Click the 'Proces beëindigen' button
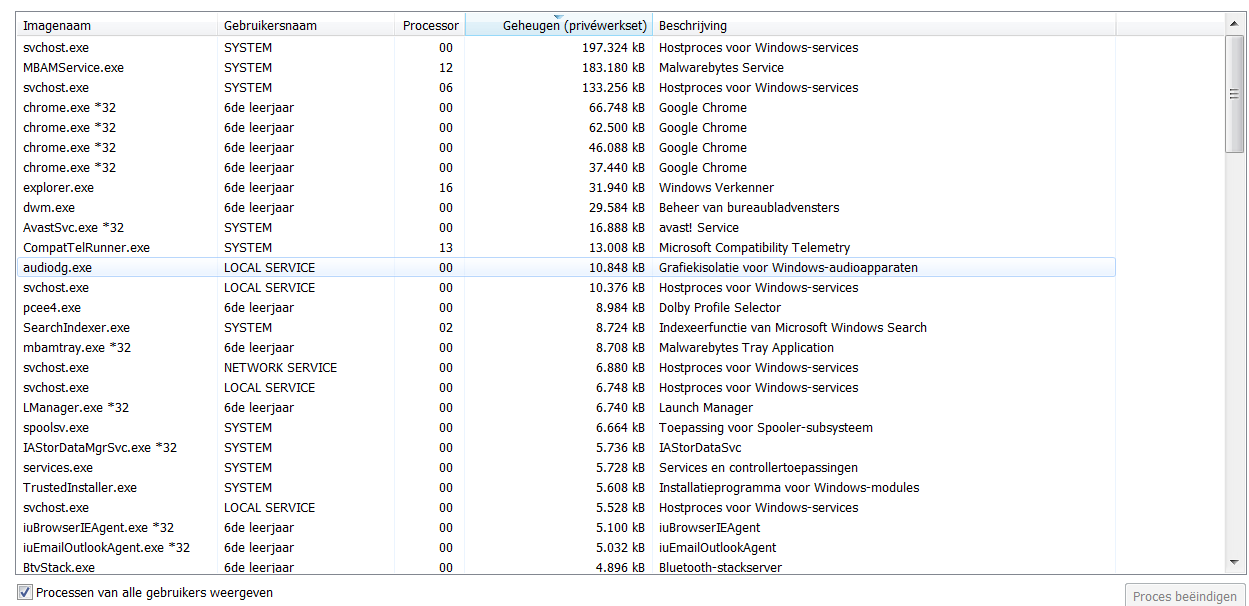The height and width of the screenshot is (606, 1249). coord(1184,596)
